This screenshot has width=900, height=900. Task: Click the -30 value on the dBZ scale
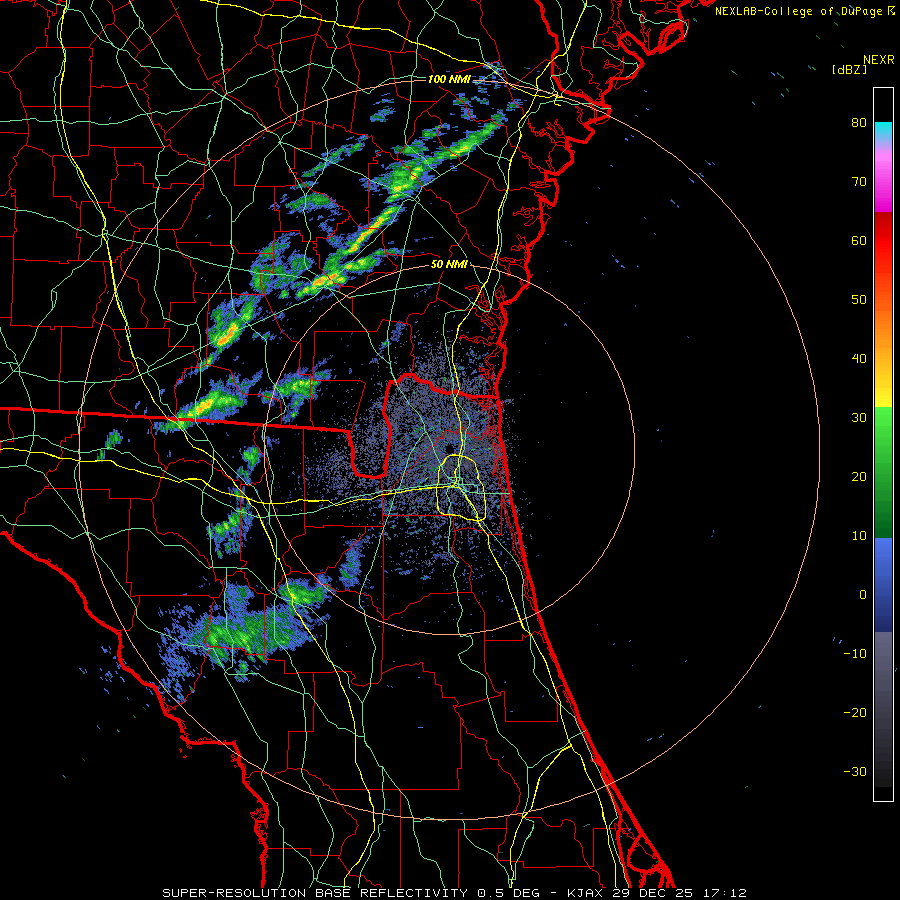855,771
